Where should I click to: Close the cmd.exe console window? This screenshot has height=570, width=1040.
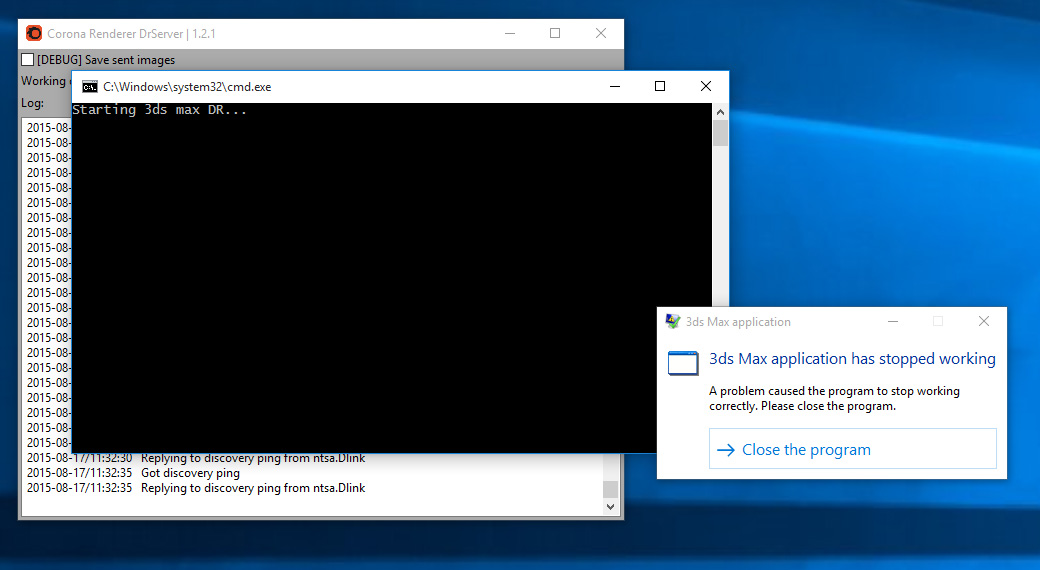[x=706, y=87]
